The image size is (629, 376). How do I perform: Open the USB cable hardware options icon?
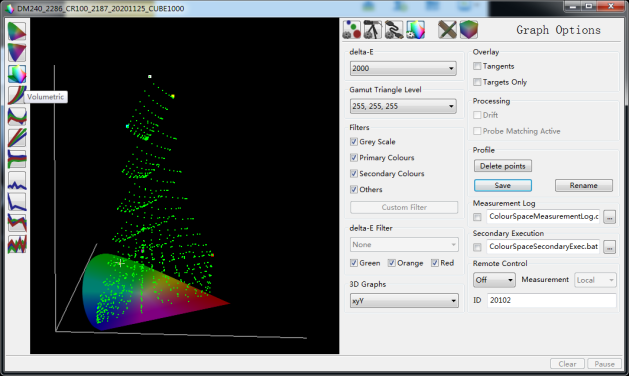pos(394,30)
